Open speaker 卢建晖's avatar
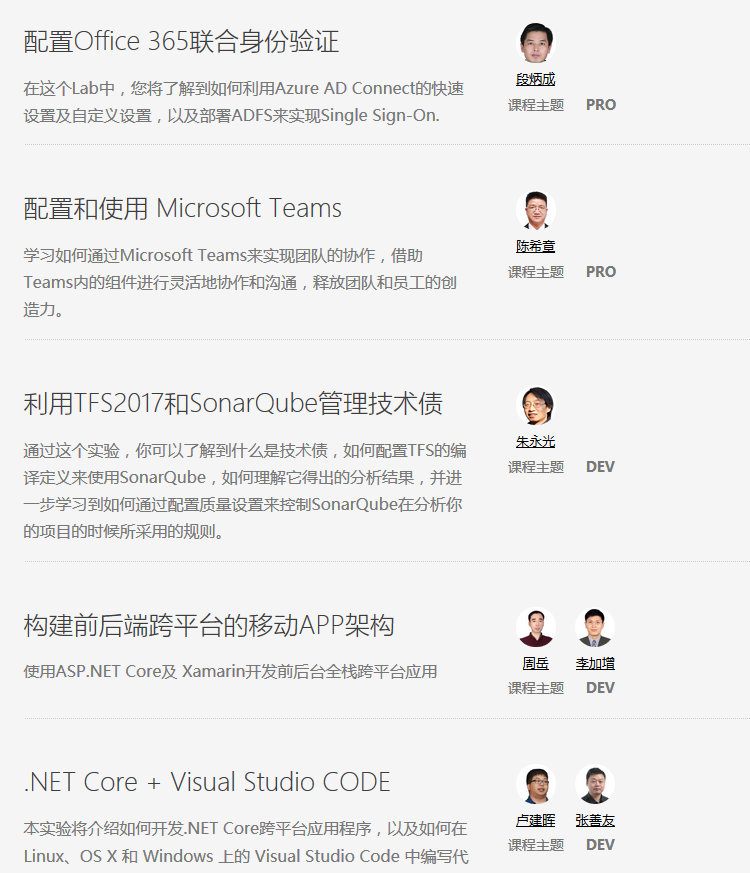This screenshot has width=750, height=873. pos(536,784)
